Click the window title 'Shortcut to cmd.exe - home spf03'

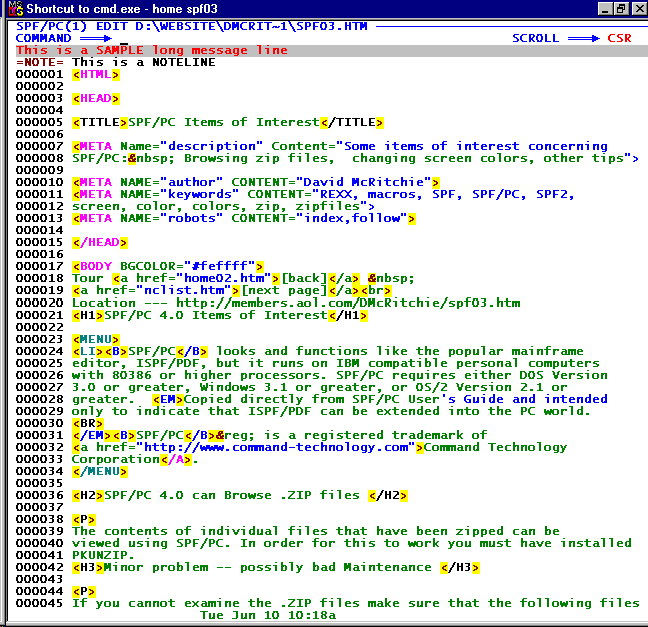(x=122, y=9)
